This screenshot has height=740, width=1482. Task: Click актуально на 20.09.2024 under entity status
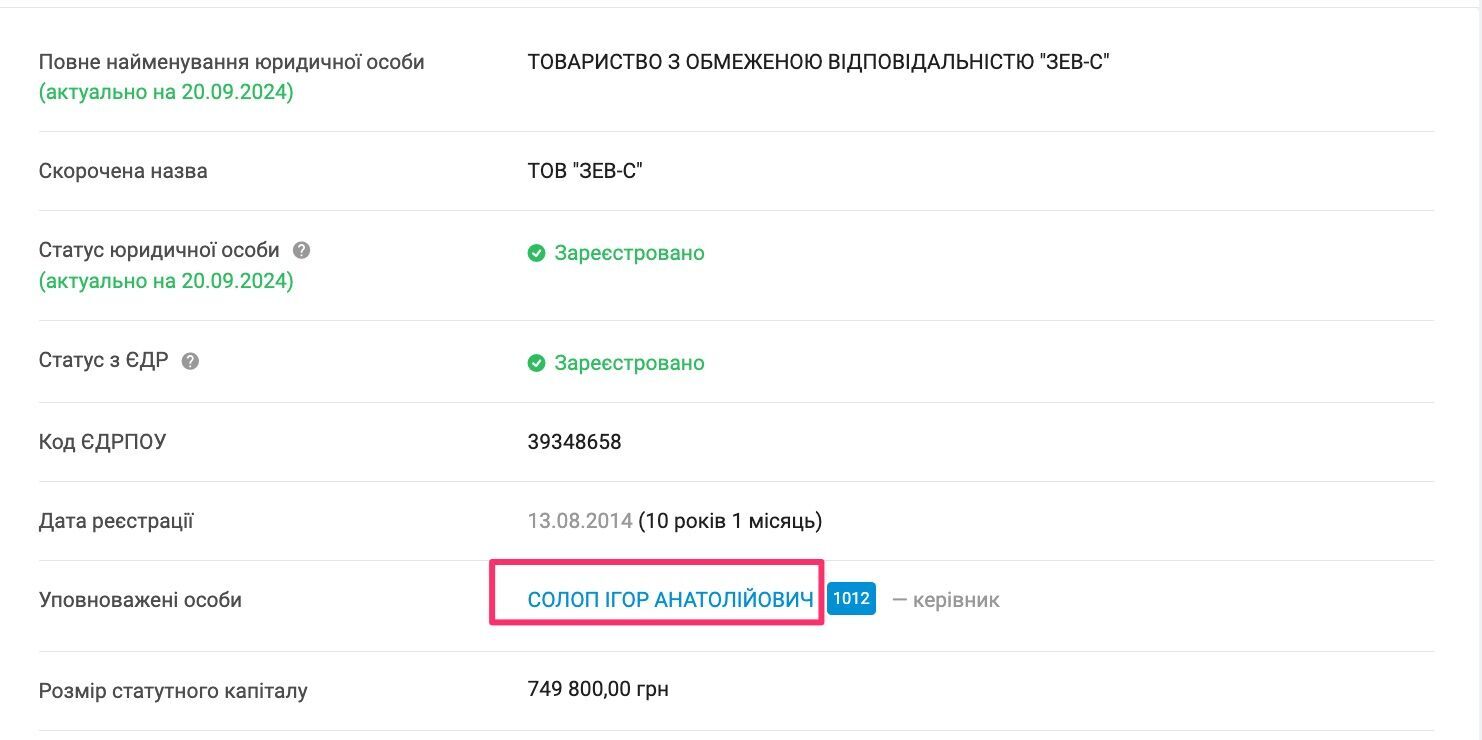click(x=165, y=281)
